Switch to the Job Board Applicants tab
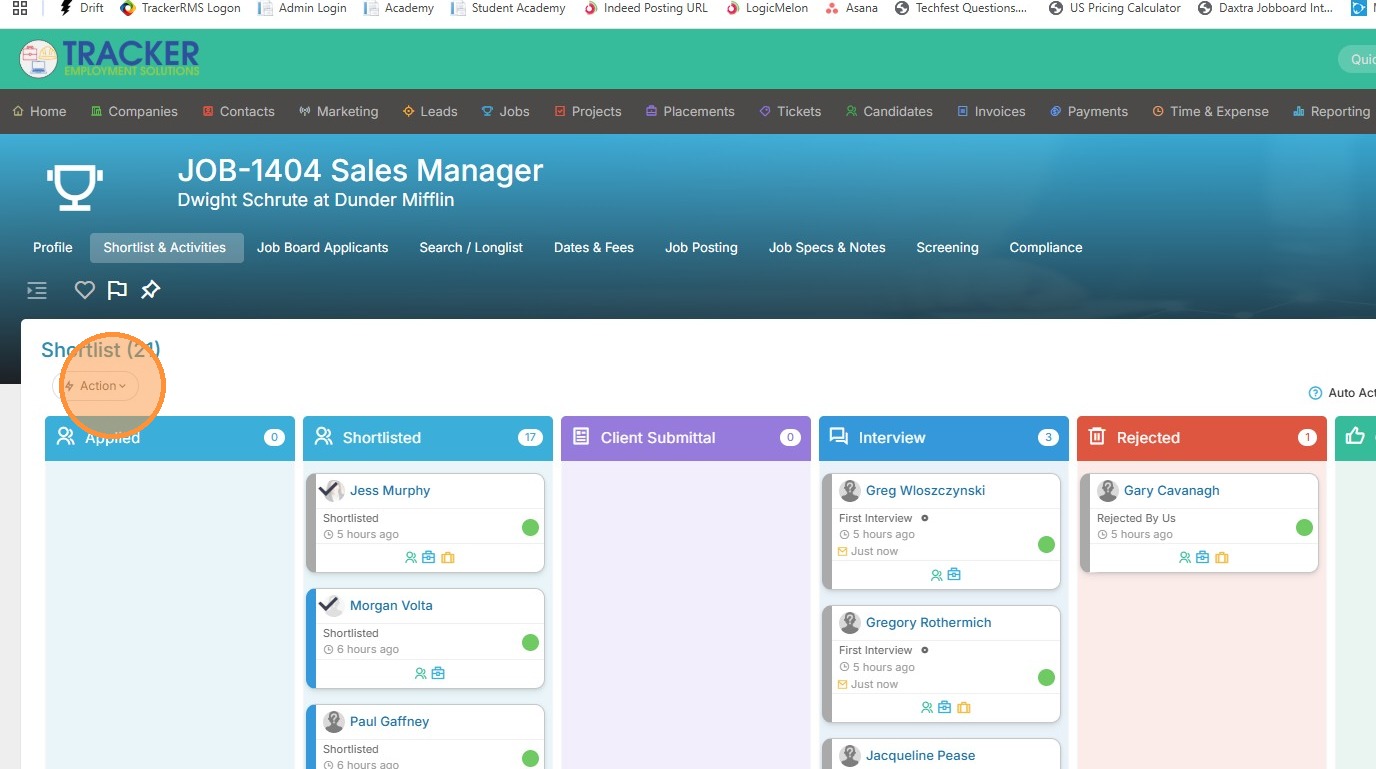Screen dimensions: 1376x769 pyautogui.click(x=322, y=248)
